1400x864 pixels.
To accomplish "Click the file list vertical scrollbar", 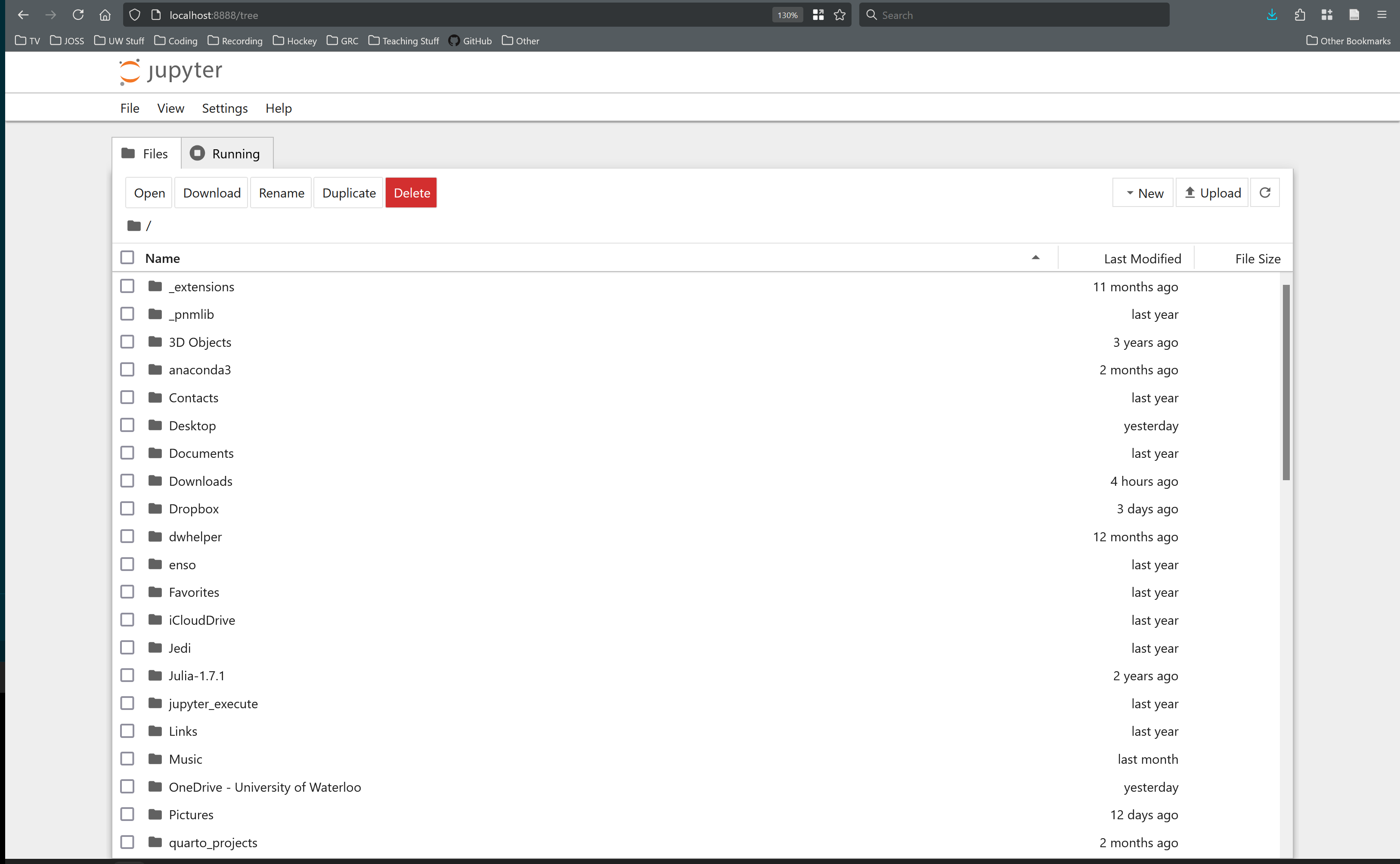I will [1286, 382].
